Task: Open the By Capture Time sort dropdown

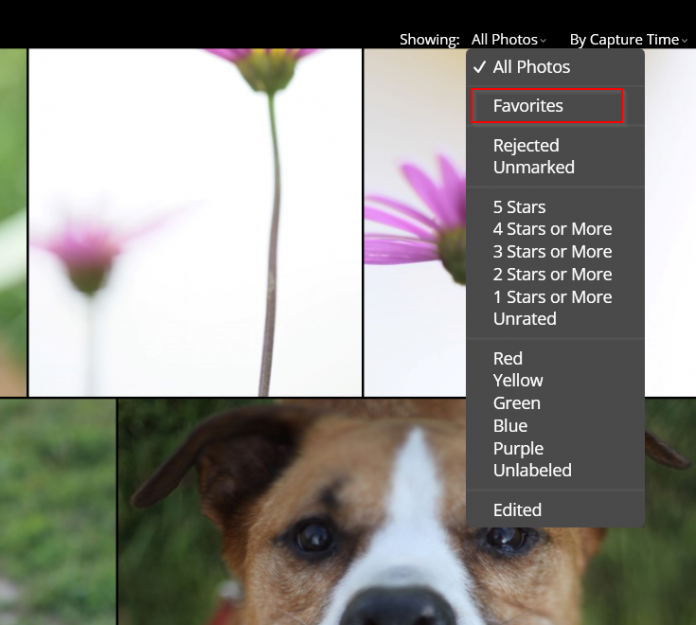Action: coord(628,40)
